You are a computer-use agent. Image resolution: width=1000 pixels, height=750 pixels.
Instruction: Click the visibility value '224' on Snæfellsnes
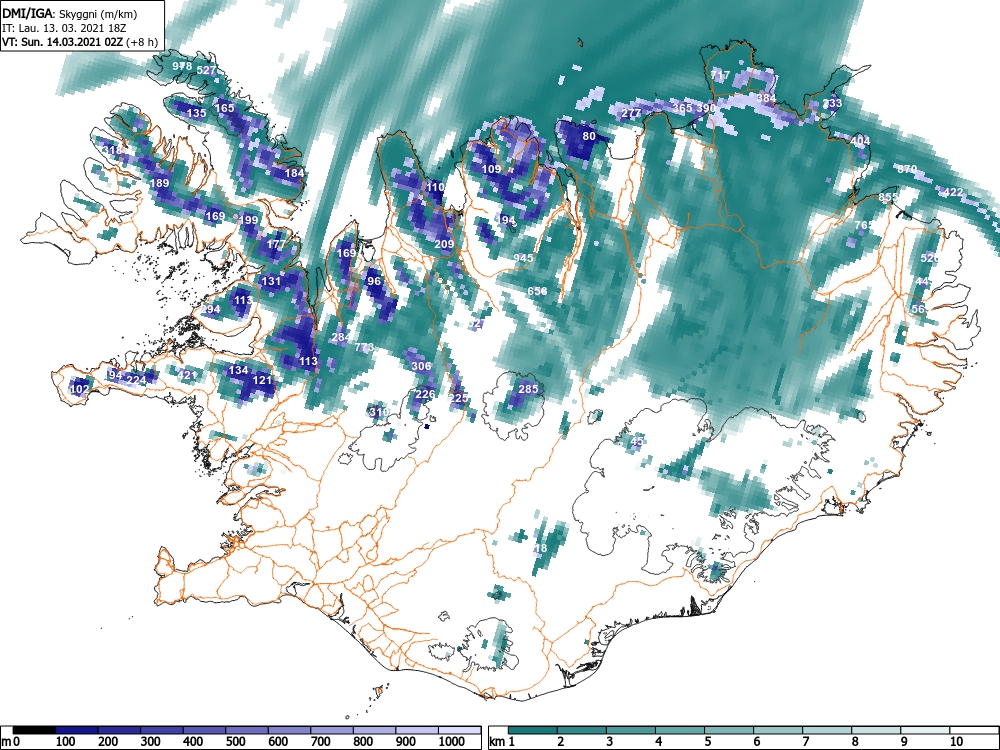[136, 380]
